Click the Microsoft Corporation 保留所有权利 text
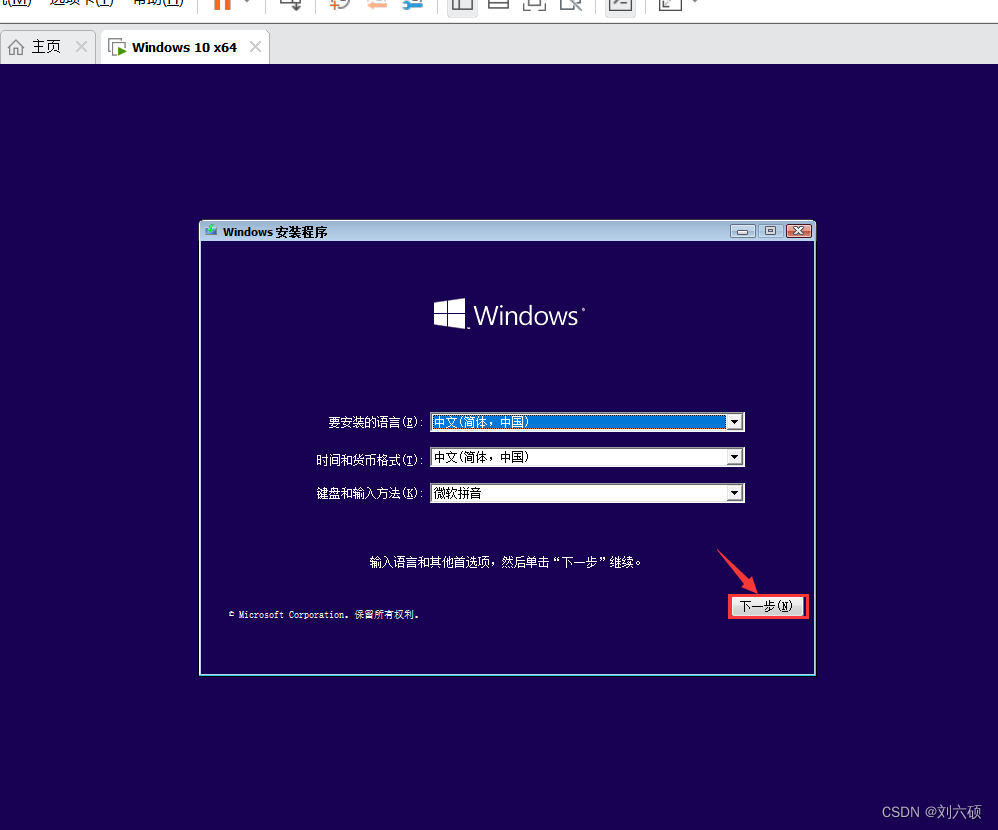Image resolution: width=998 pixels, height=830 pixels. click(x=323, y=614)
